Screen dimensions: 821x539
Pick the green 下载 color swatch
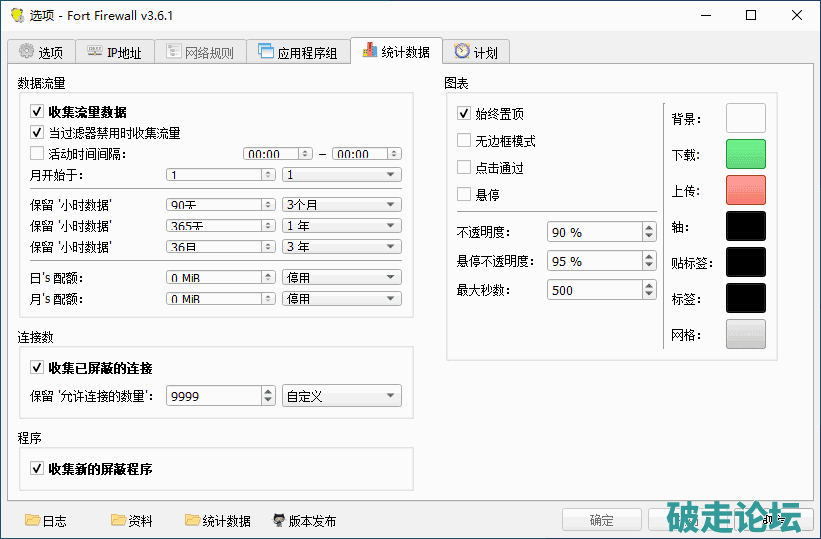(x=745, y=154)
